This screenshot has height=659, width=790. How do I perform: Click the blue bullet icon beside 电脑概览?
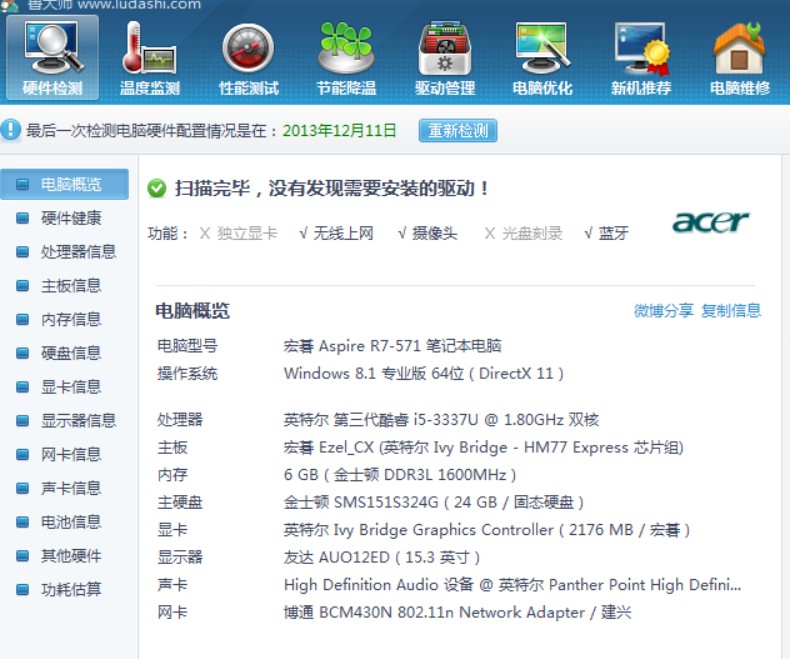point(23,184)
